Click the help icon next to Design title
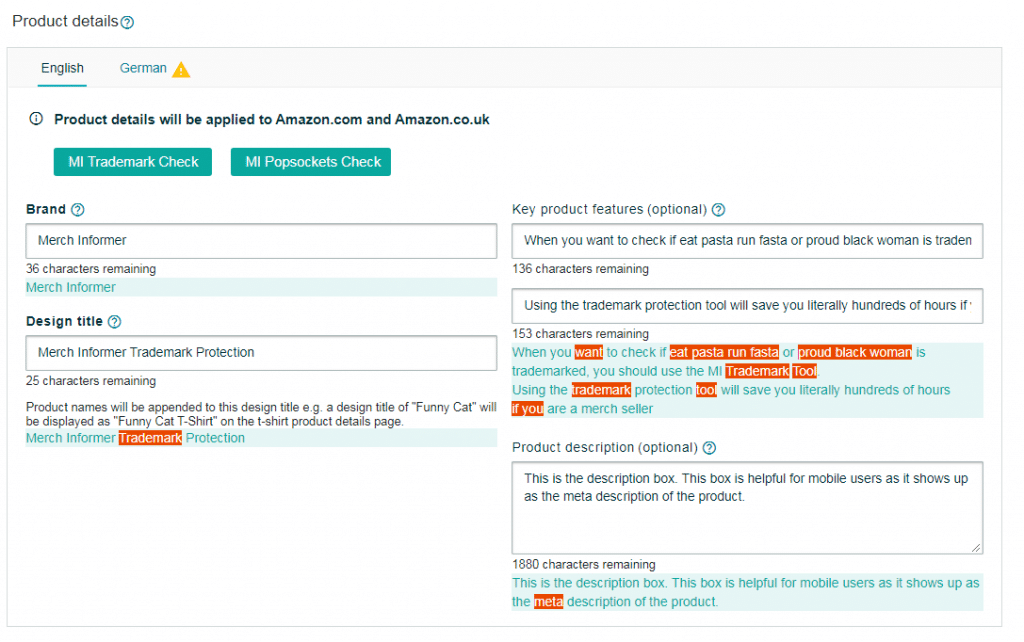Screen dimensions: 1024x642 point(114,321)
